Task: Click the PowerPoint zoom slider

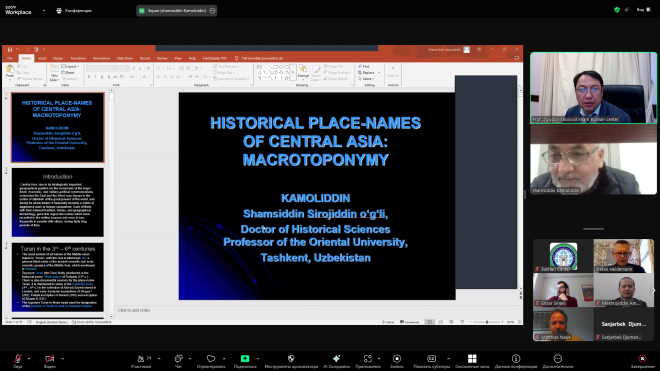Action: point(487,322)
